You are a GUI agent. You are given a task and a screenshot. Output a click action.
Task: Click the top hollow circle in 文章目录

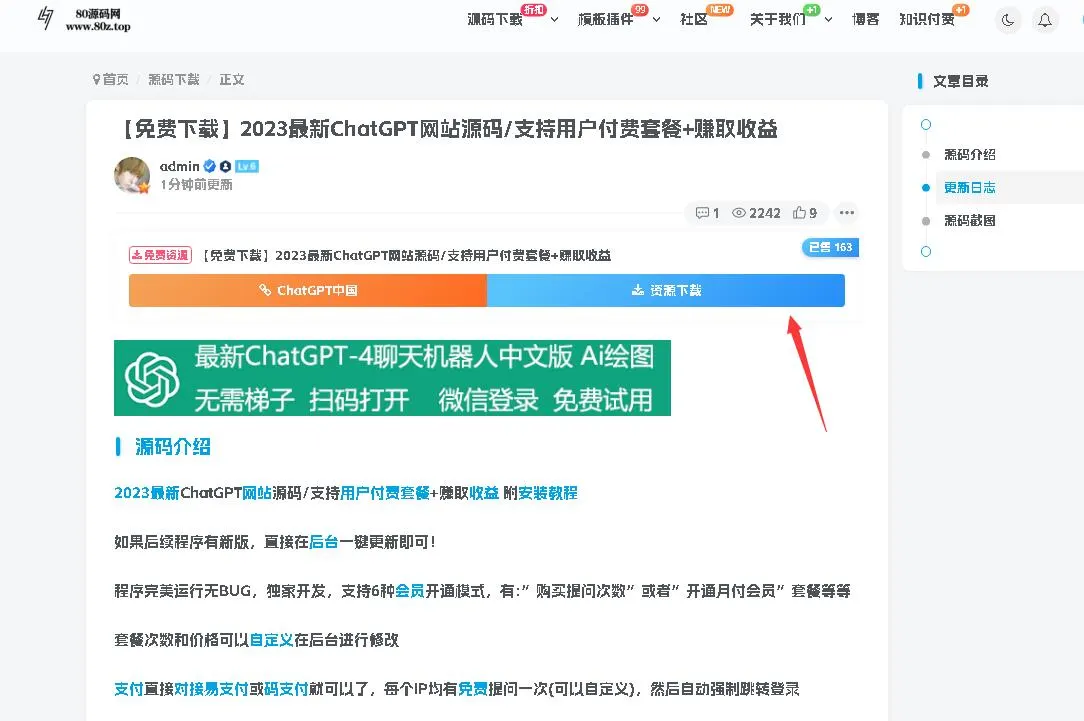point(926,124)
